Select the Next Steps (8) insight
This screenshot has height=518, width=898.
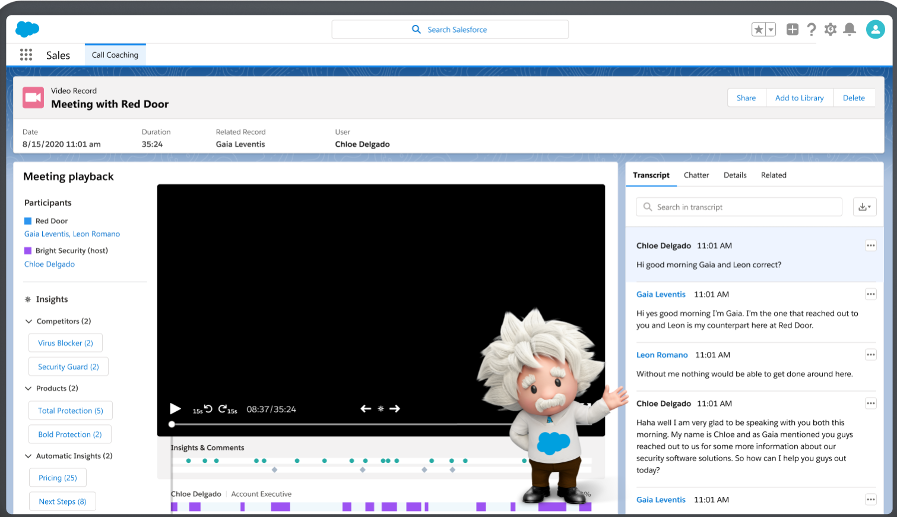(x=62, y=501)
